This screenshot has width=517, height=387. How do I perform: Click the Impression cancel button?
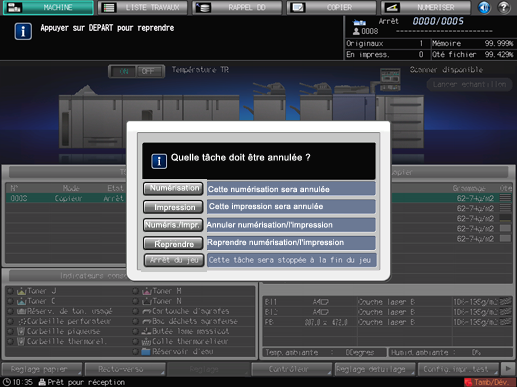click(x=173, y=207)
